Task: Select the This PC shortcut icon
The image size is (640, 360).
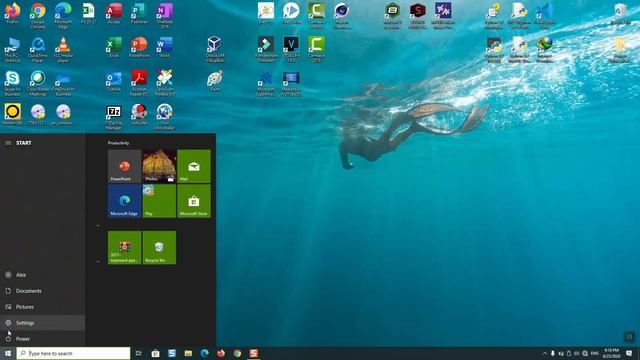Action: (x=12, y=49)
